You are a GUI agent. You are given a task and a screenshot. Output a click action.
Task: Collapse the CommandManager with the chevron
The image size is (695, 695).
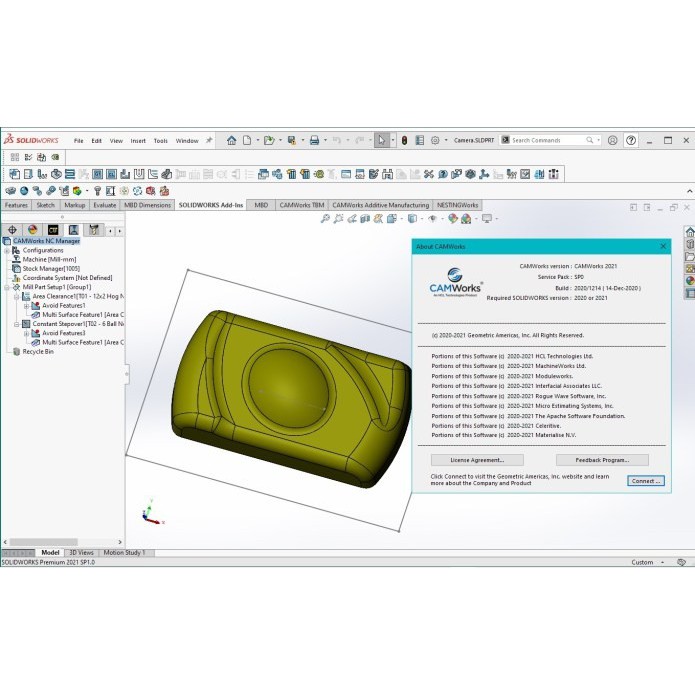pos(690,191)
